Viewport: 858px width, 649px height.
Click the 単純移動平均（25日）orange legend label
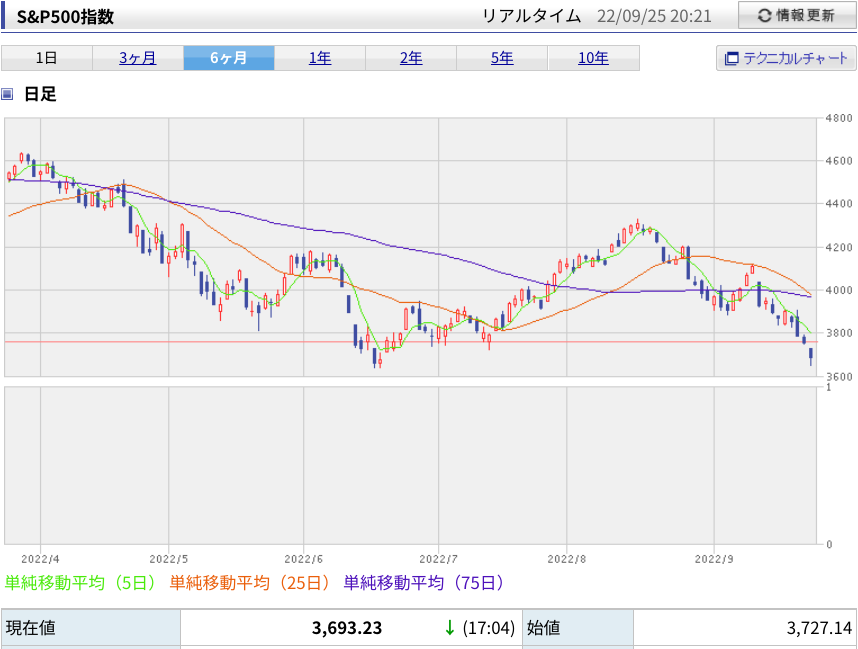251,583
